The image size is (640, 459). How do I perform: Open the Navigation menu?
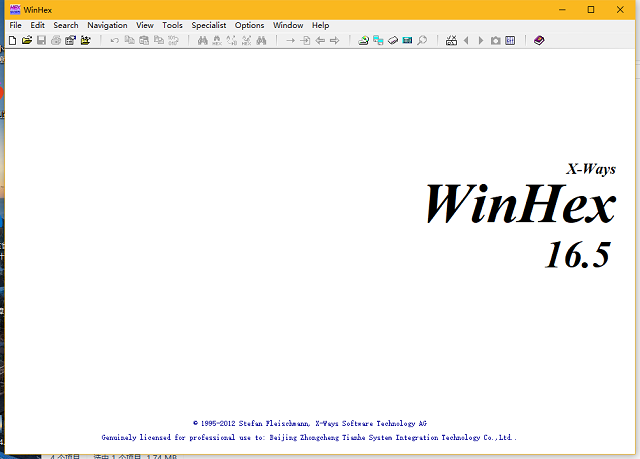click(x=107, y=25)
